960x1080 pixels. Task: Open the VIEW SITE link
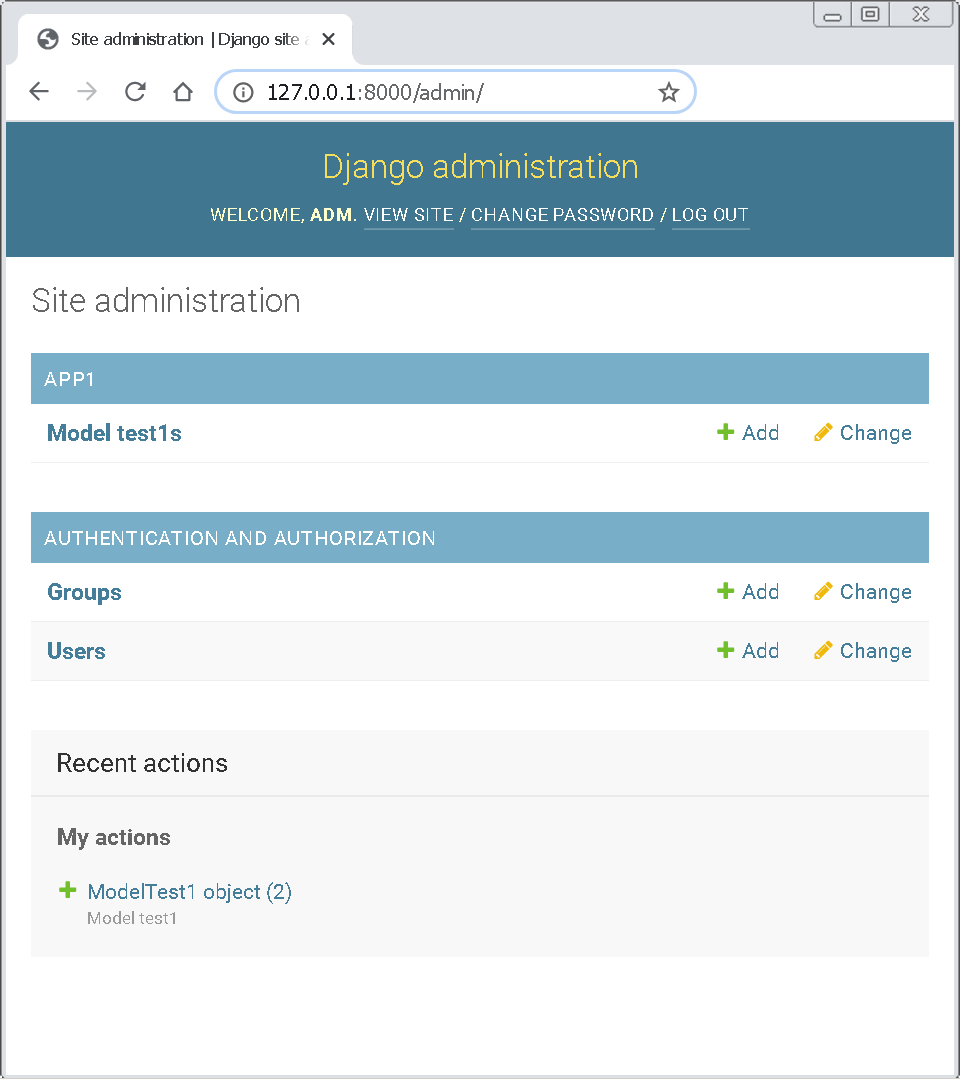coord(408,215)
